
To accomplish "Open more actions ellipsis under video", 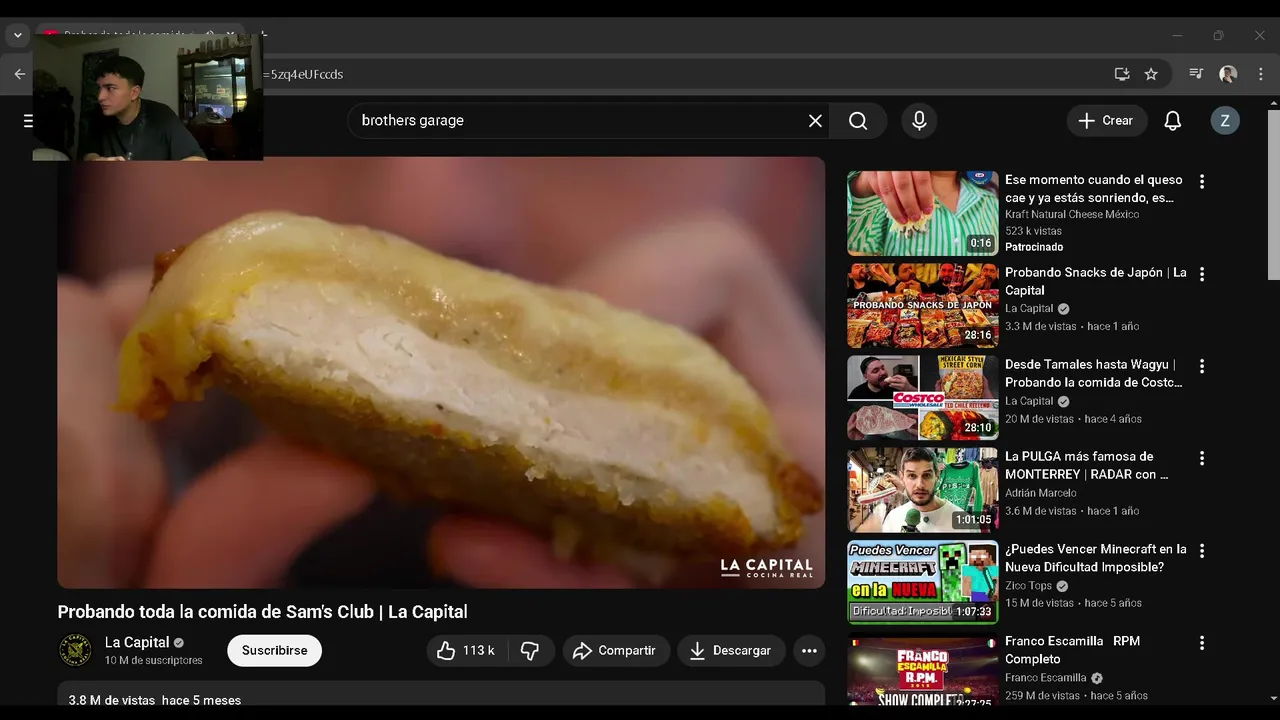I will (809, 651).
